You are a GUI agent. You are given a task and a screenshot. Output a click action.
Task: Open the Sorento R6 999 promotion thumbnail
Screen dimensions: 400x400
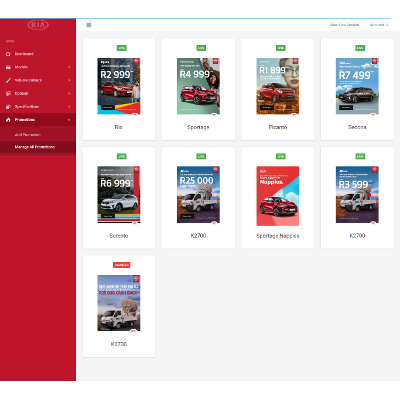click(x=119, y=195)
